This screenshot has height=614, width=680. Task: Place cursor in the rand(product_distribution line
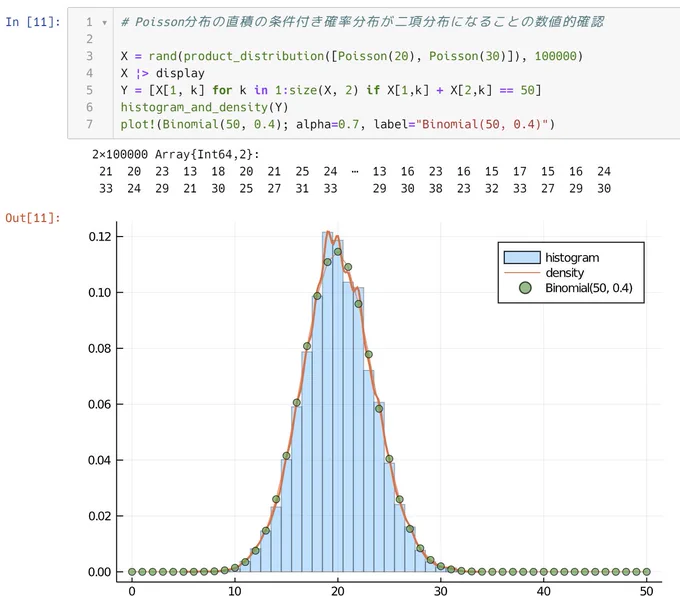[x=352, y=56]
